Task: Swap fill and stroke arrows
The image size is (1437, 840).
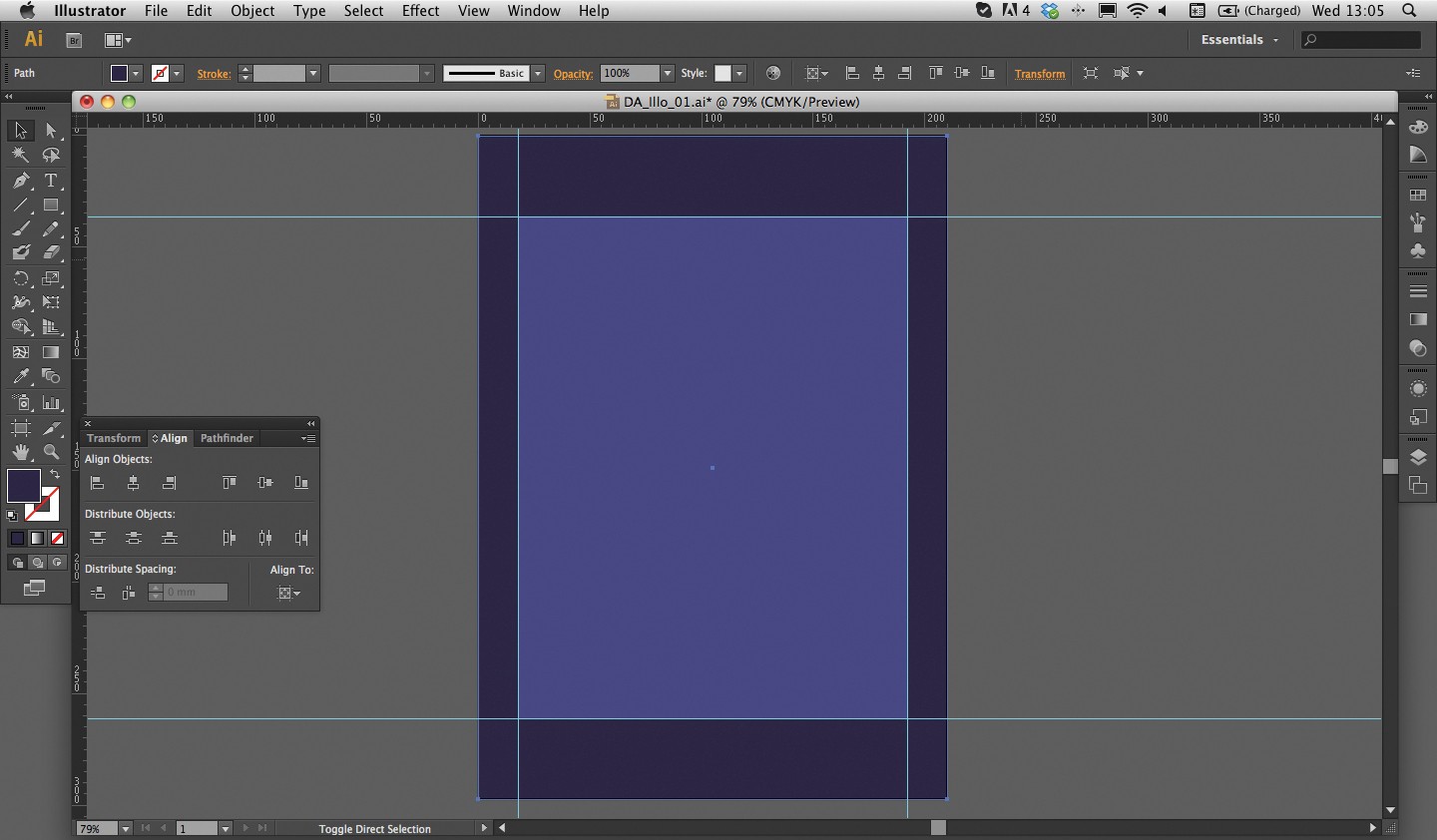Action: tap(55, 475)
